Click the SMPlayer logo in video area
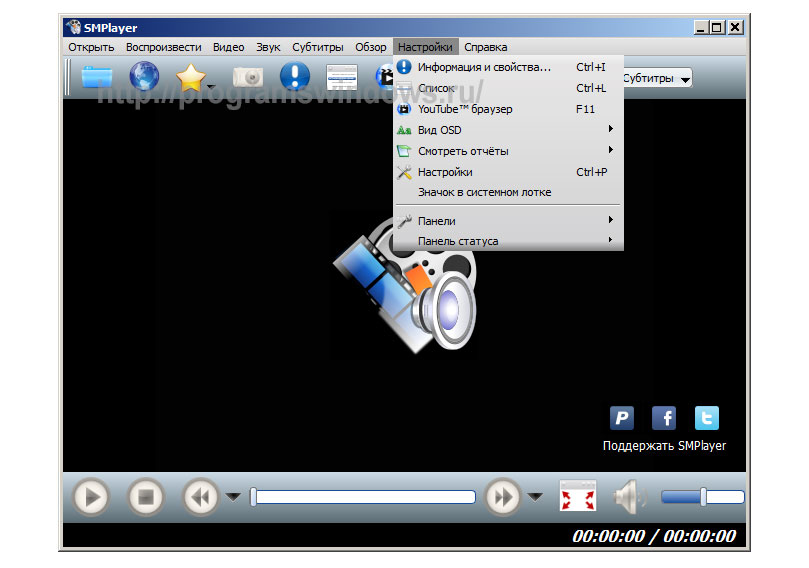 point(405,285)
